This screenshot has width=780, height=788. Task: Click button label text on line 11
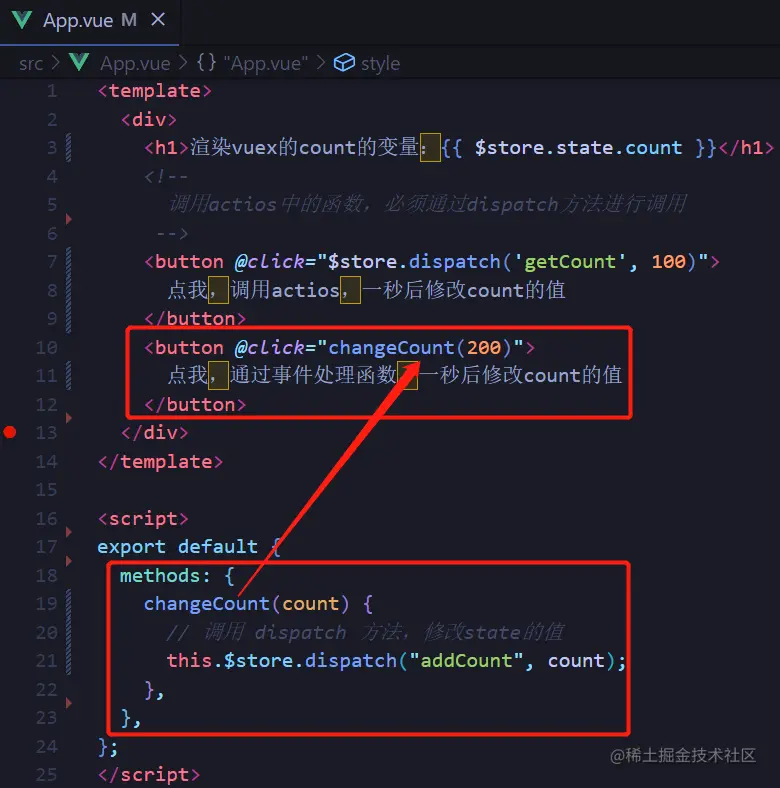point(395,376)
